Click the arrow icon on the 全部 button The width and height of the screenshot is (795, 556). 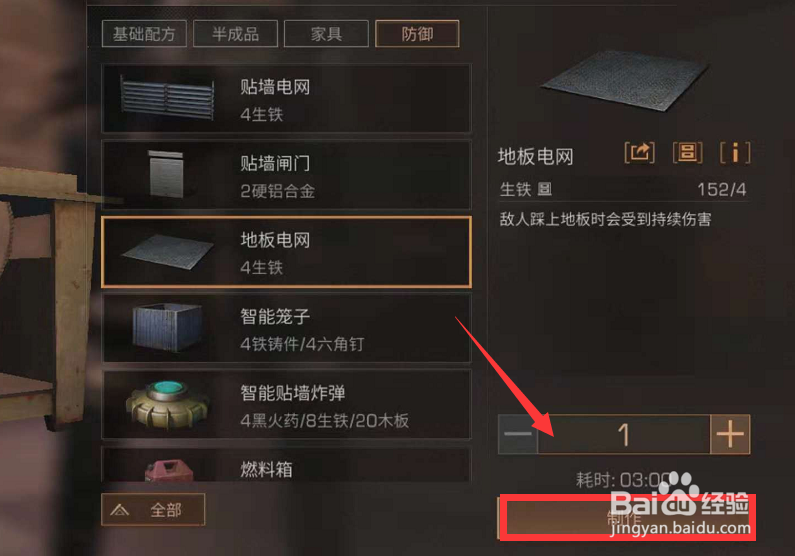pyautogui.click(x=120, y=510)
